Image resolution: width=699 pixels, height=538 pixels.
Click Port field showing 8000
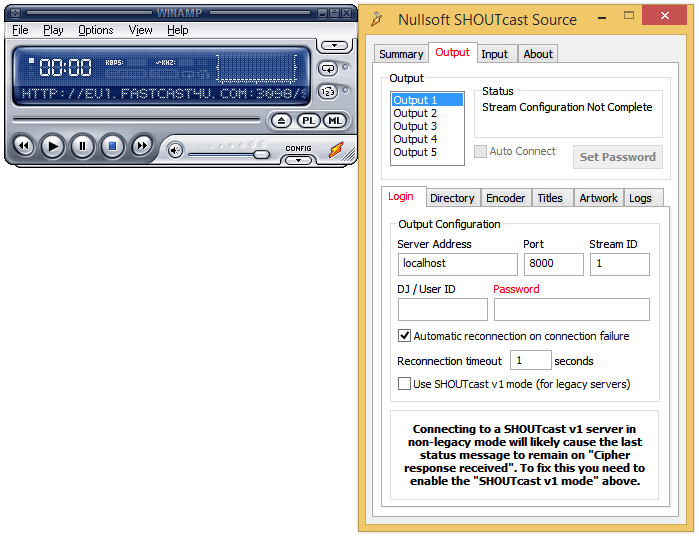554,264
